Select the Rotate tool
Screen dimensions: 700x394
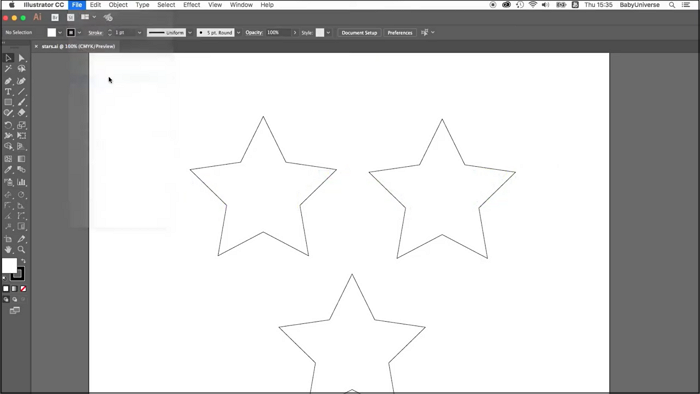click(x=8, y=125)
